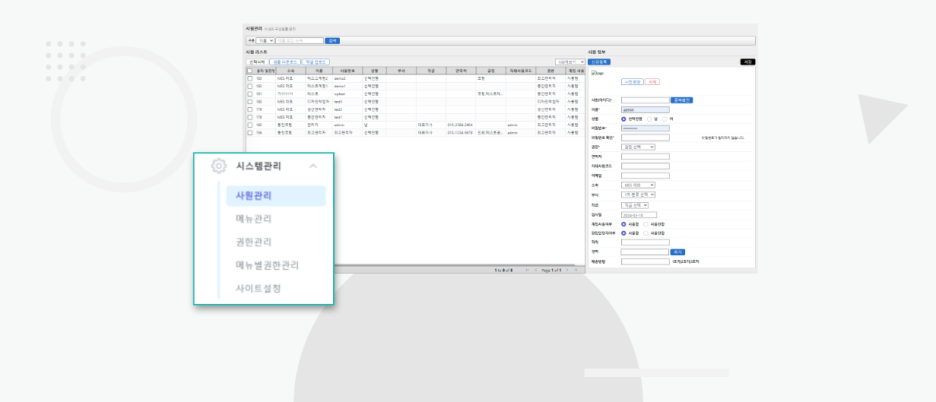
Task: Click the 입사일 date field
Action: (x=639, y=214)
